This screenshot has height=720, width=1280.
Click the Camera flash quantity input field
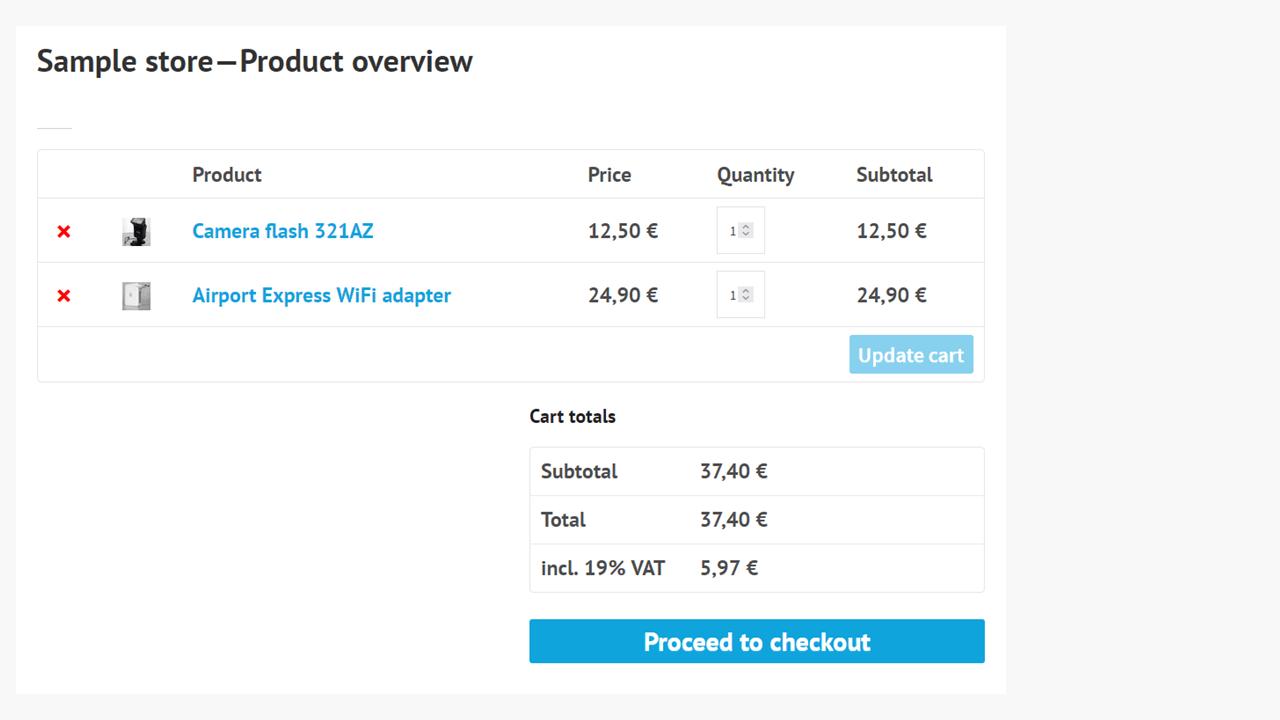[734, 230]
